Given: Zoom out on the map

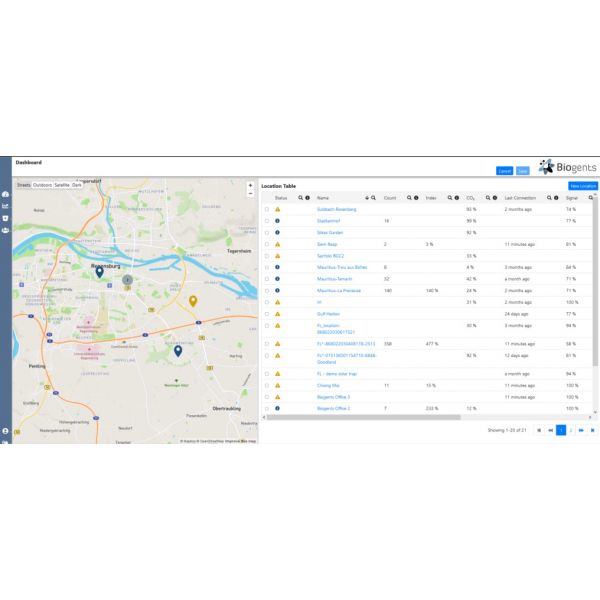Looking at the screenshot, I should pos(250,194).
